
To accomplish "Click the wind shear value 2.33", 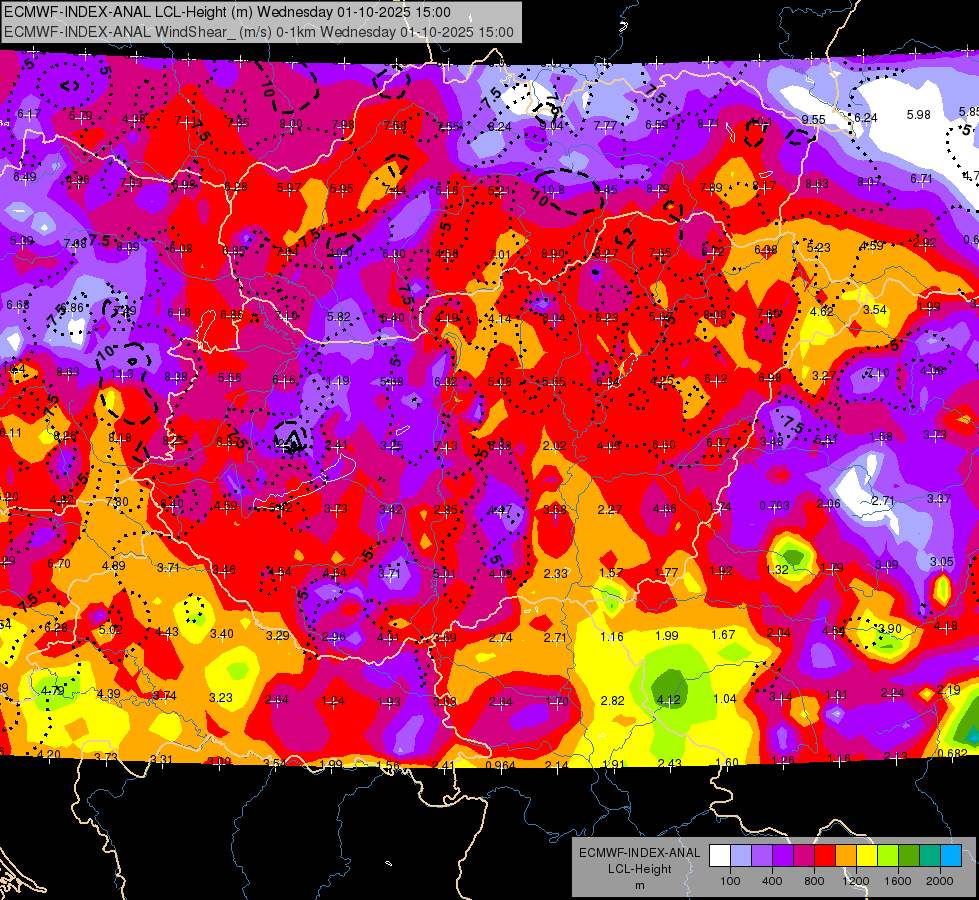I will pos(555,573).
